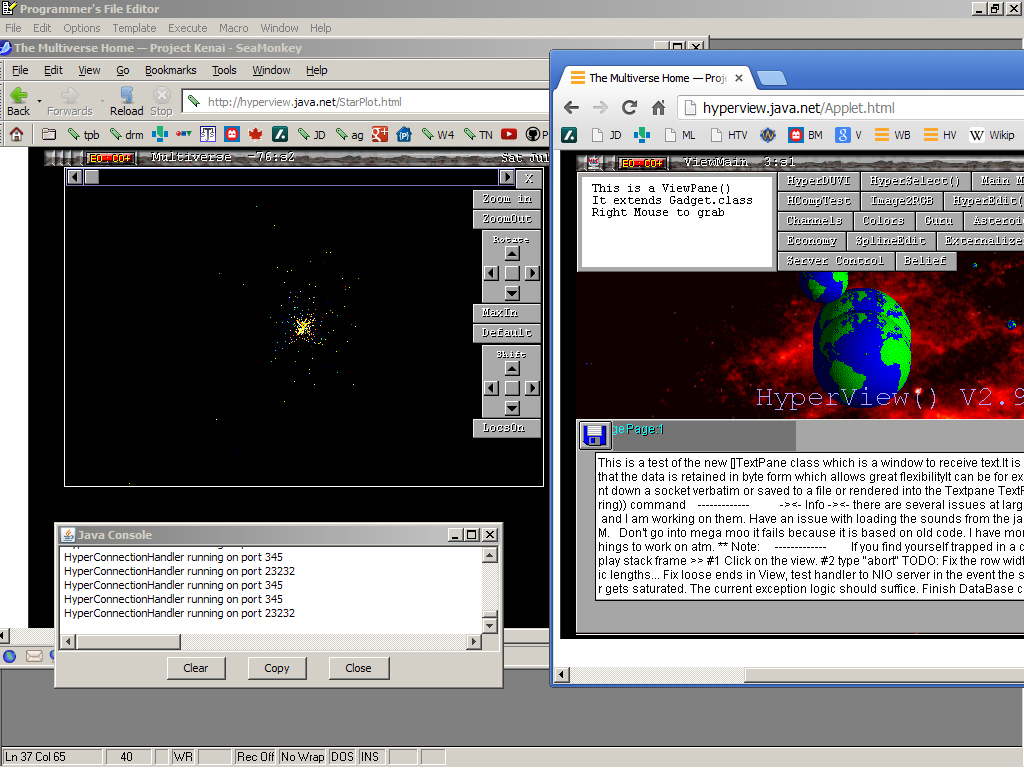Toggle No Wrap in the status bar
This screenshot has height=768, width=1024.
(x=302, y=757)
